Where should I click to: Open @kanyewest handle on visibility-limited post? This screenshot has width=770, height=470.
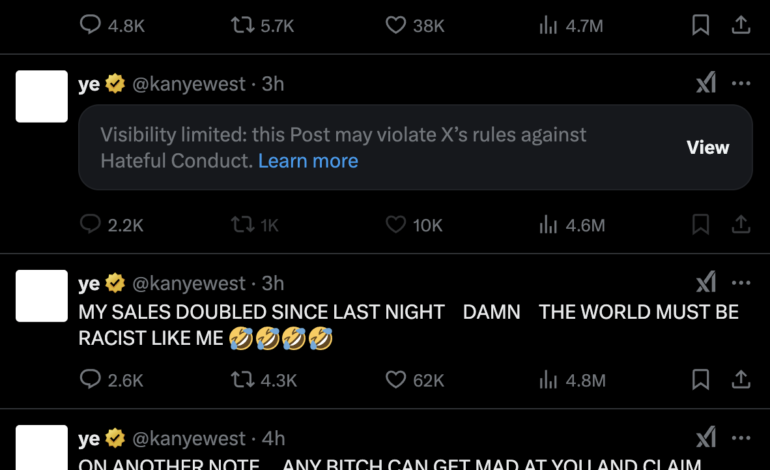click(189, 84)
